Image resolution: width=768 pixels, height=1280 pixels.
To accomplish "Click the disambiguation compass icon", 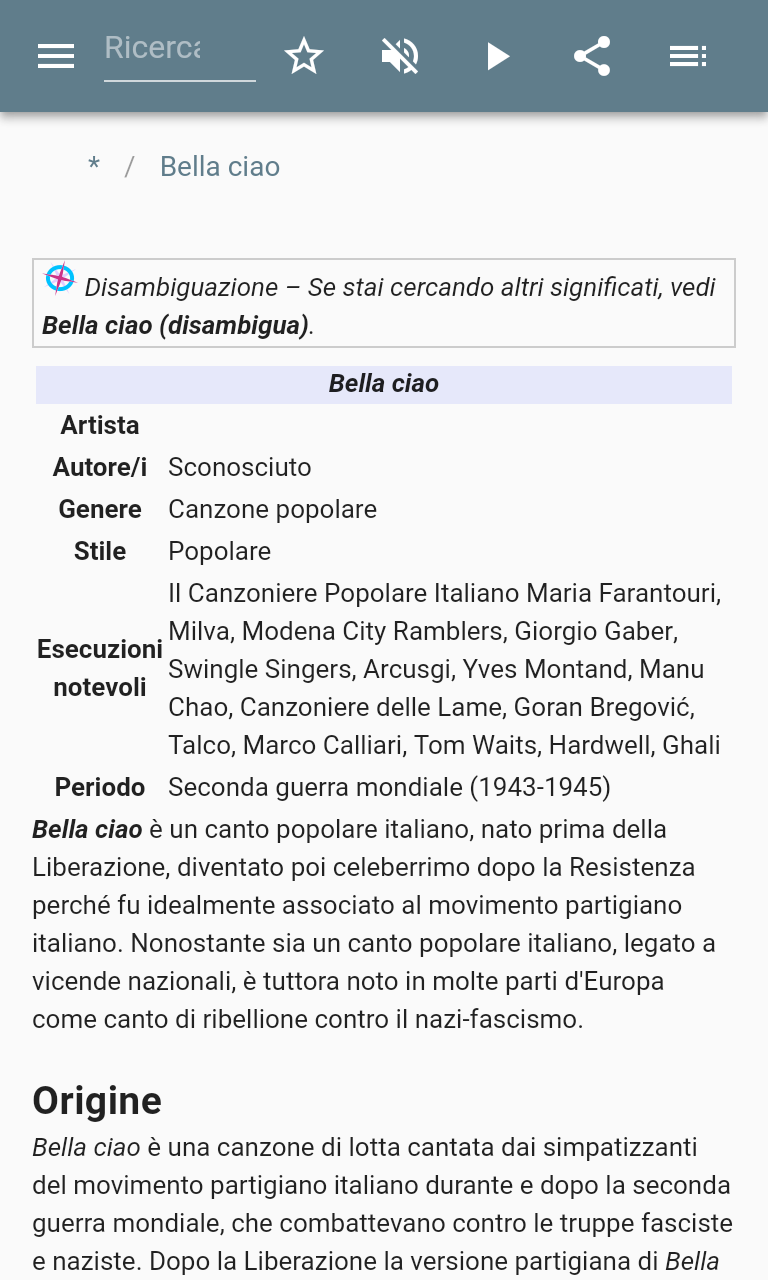I will click(x=60, y=279).
